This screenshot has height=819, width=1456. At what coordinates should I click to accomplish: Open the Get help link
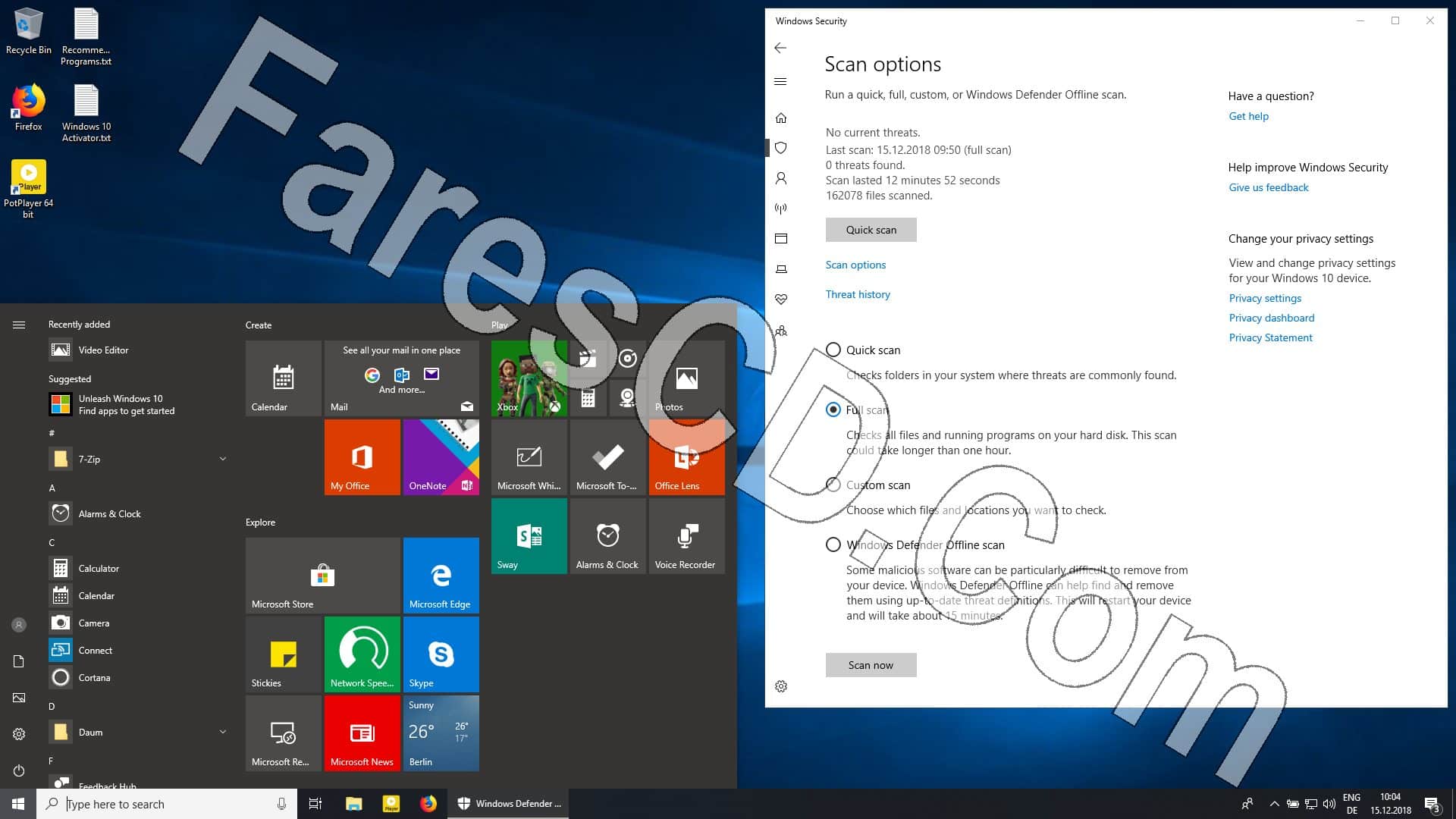pyautogui.click(x=1248, y=116)
